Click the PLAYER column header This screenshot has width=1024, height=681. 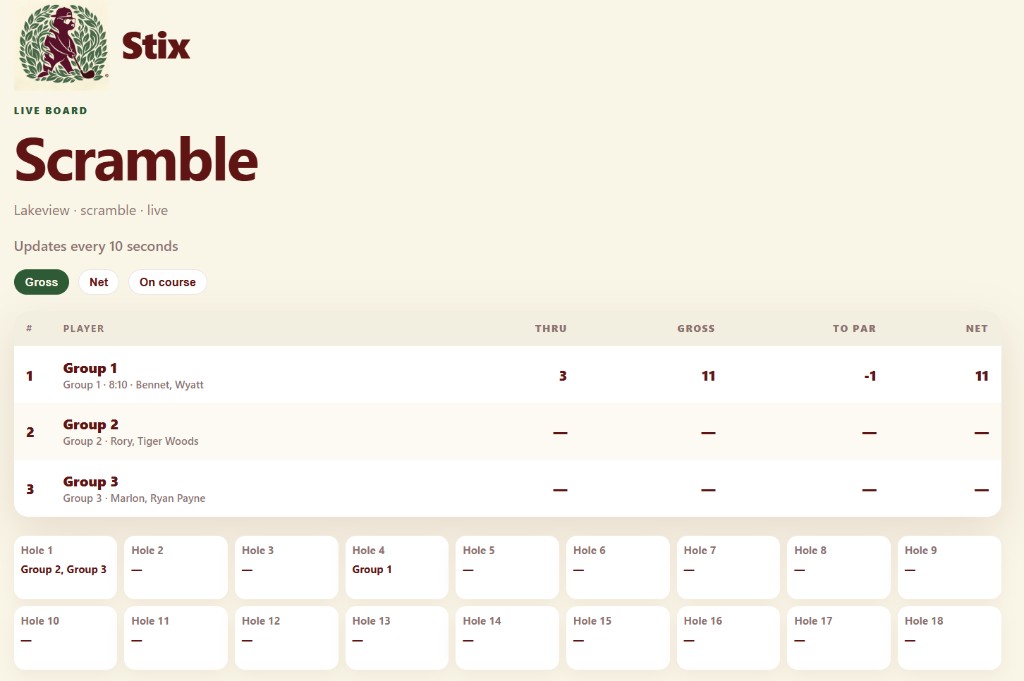pos(84,328)
